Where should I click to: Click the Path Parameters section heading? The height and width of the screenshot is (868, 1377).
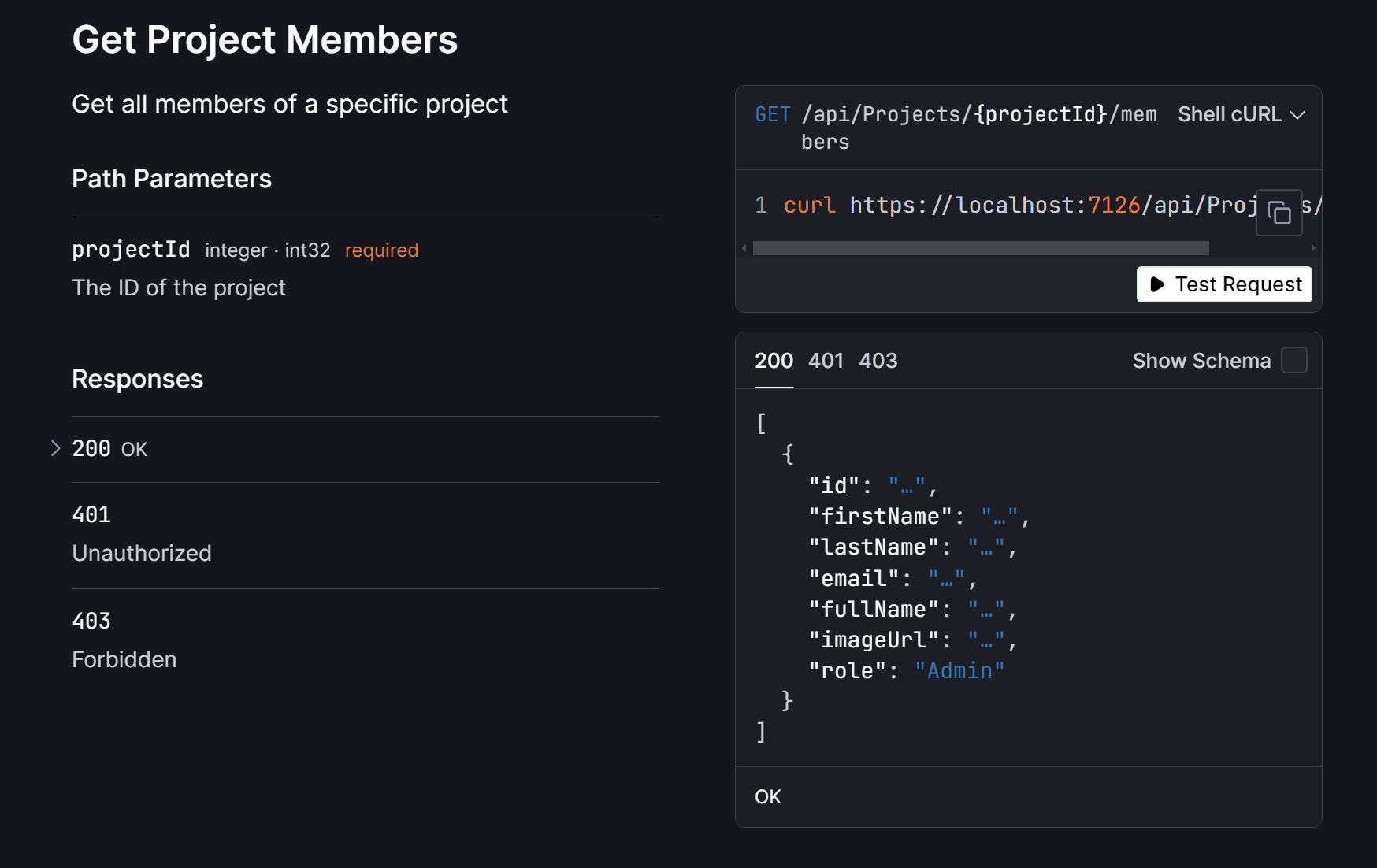click(x=172, y=180)
